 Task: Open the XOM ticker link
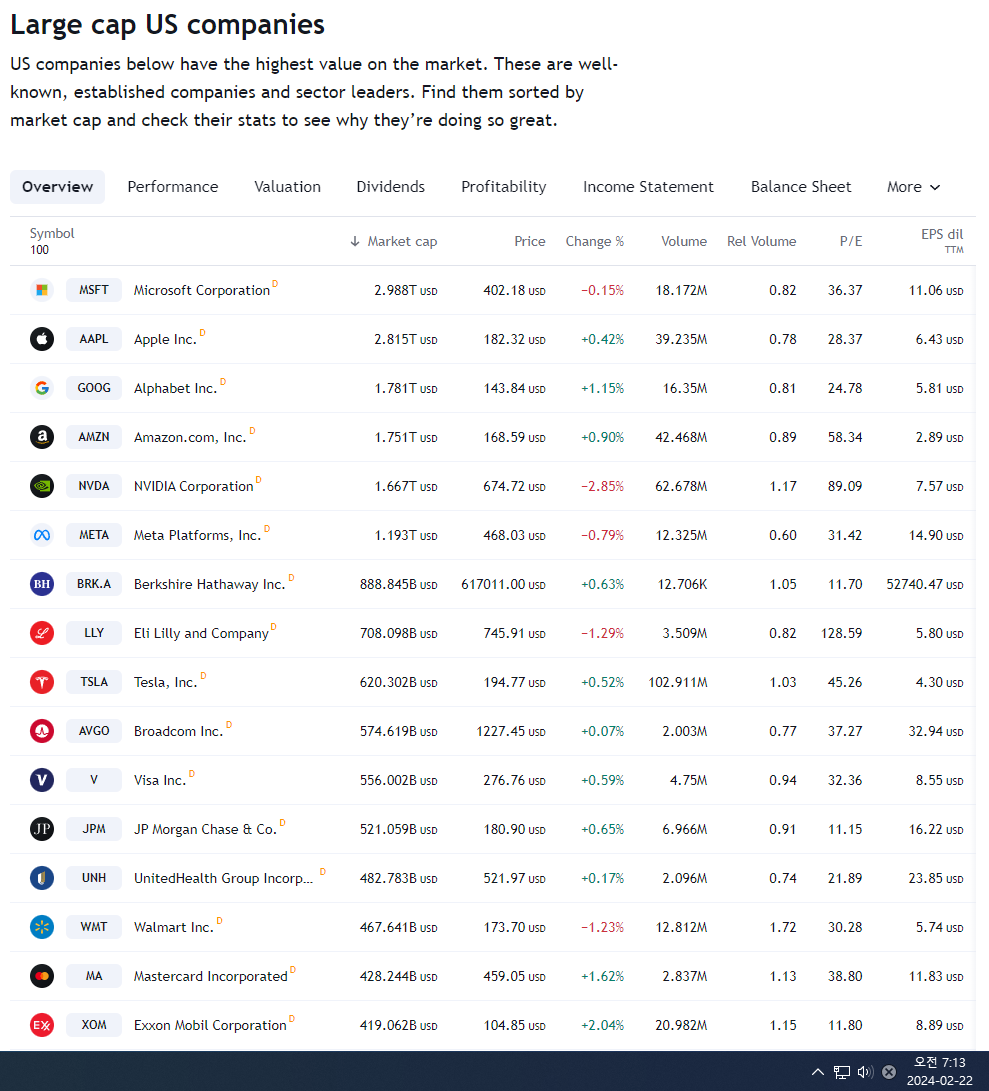[94, 1025]
